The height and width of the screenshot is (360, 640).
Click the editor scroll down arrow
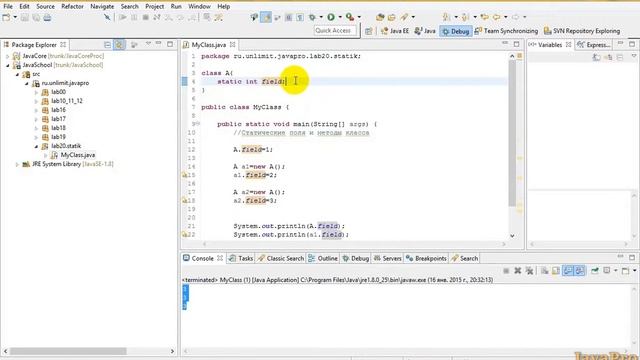pyautogui.click(x=512, y=236)
